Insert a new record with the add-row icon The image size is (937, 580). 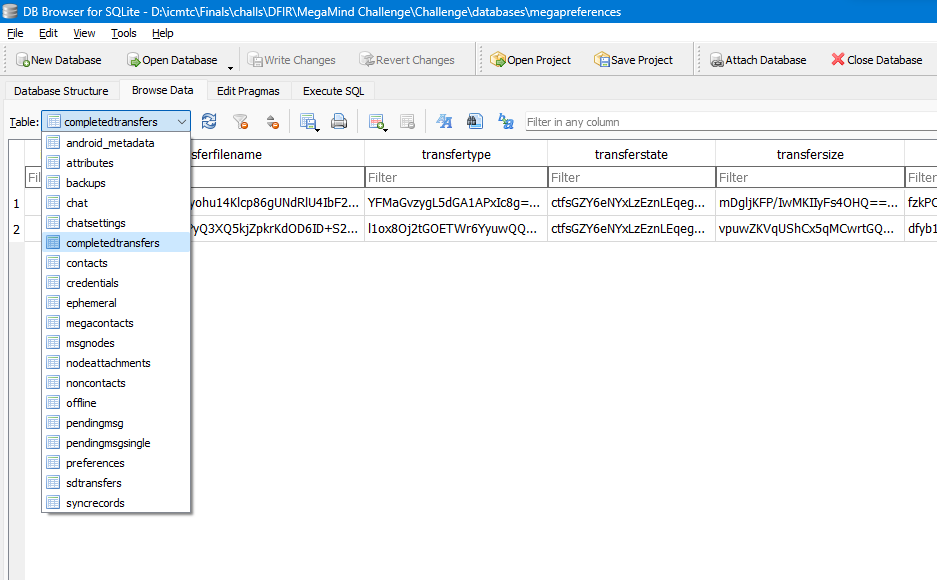377,121
